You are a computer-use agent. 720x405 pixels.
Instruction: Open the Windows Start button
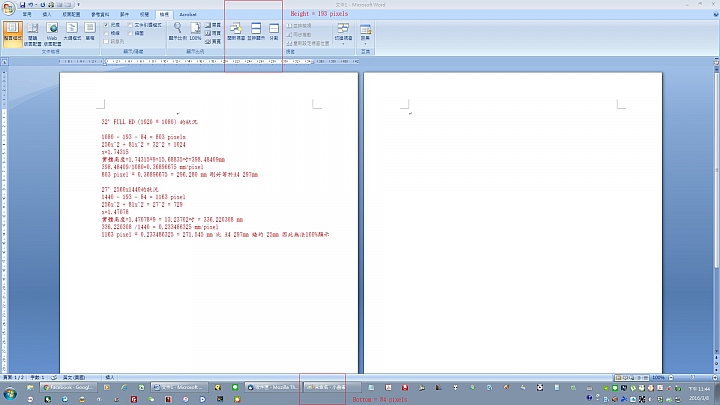(10, 394)
